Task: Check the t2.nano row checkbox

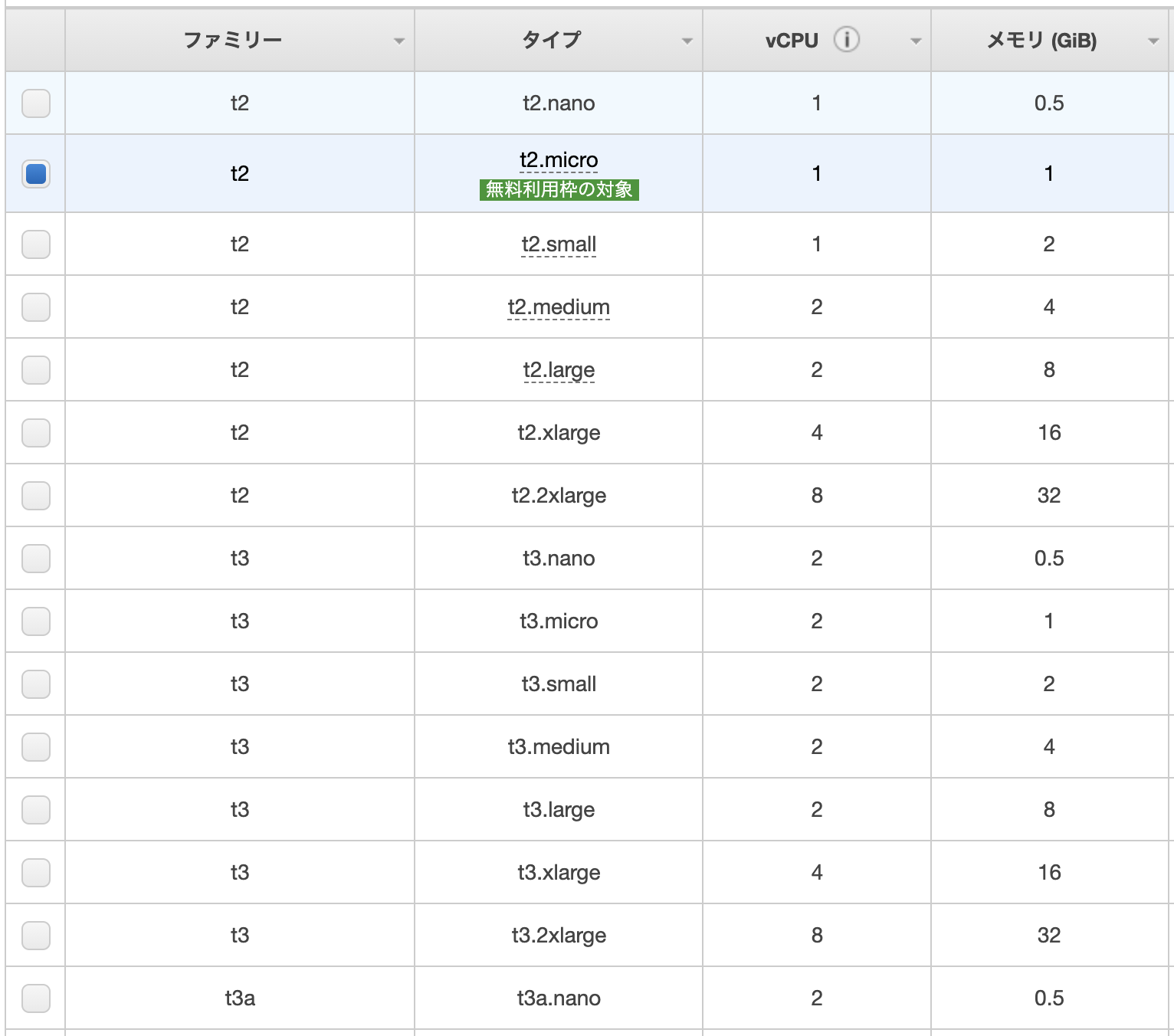Action: 36,103
